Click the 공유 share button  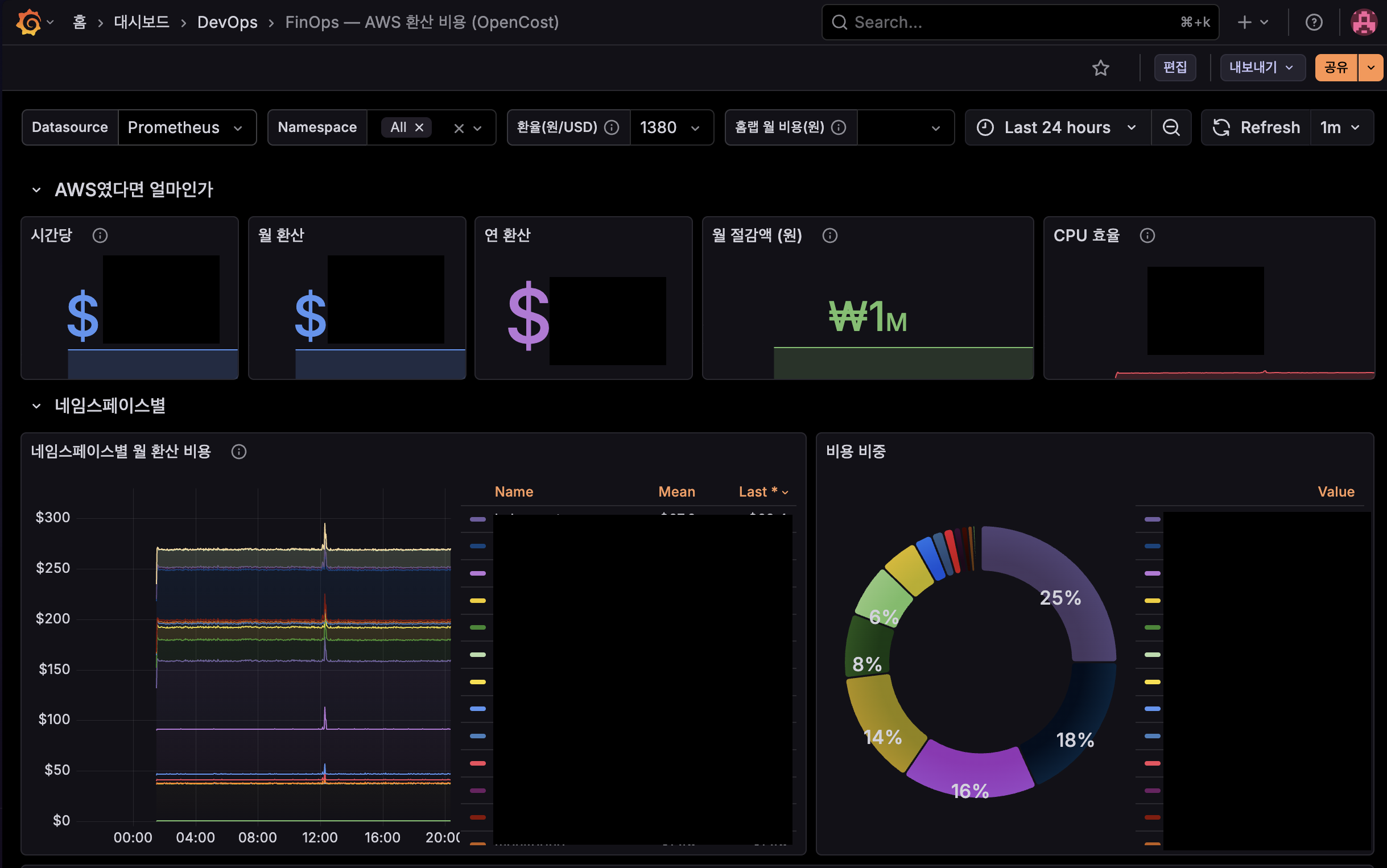click(x=1336, y=68)
